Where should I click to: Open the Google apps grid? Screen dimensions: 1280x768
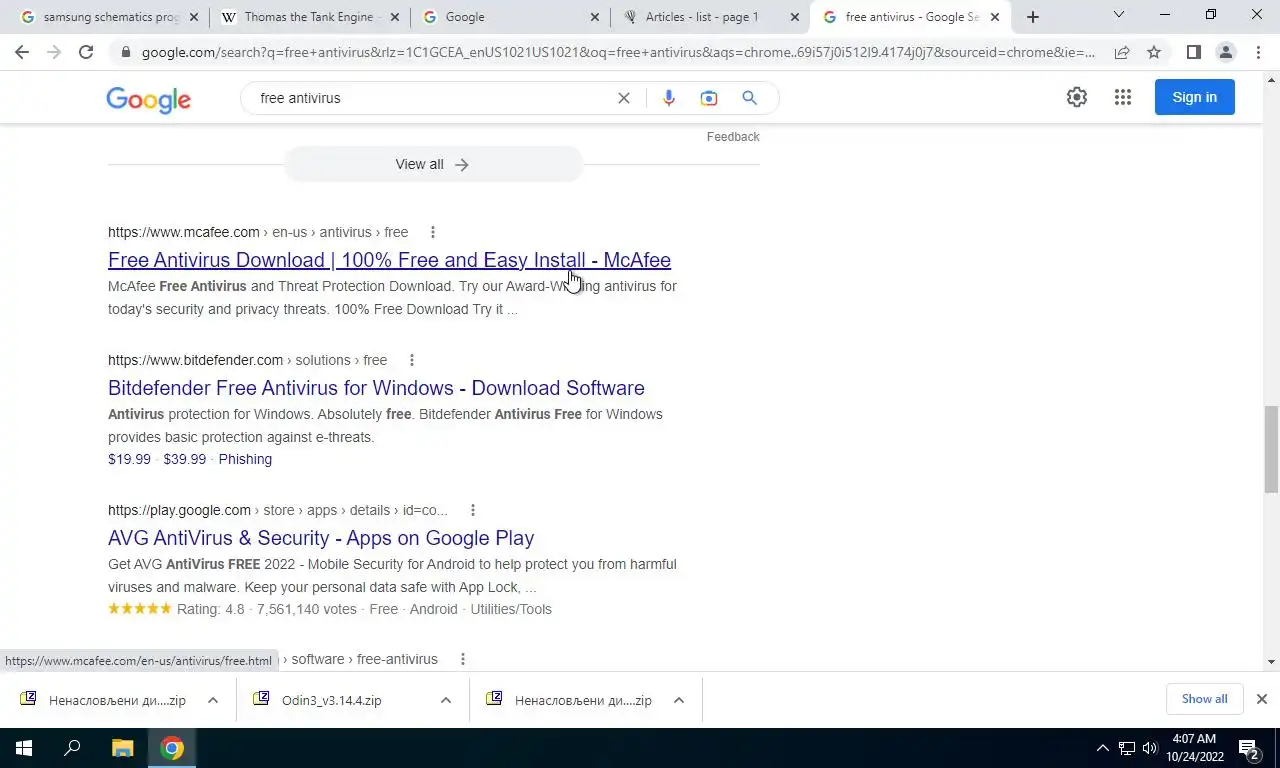pyautogui.click(x=1123, y=97)
